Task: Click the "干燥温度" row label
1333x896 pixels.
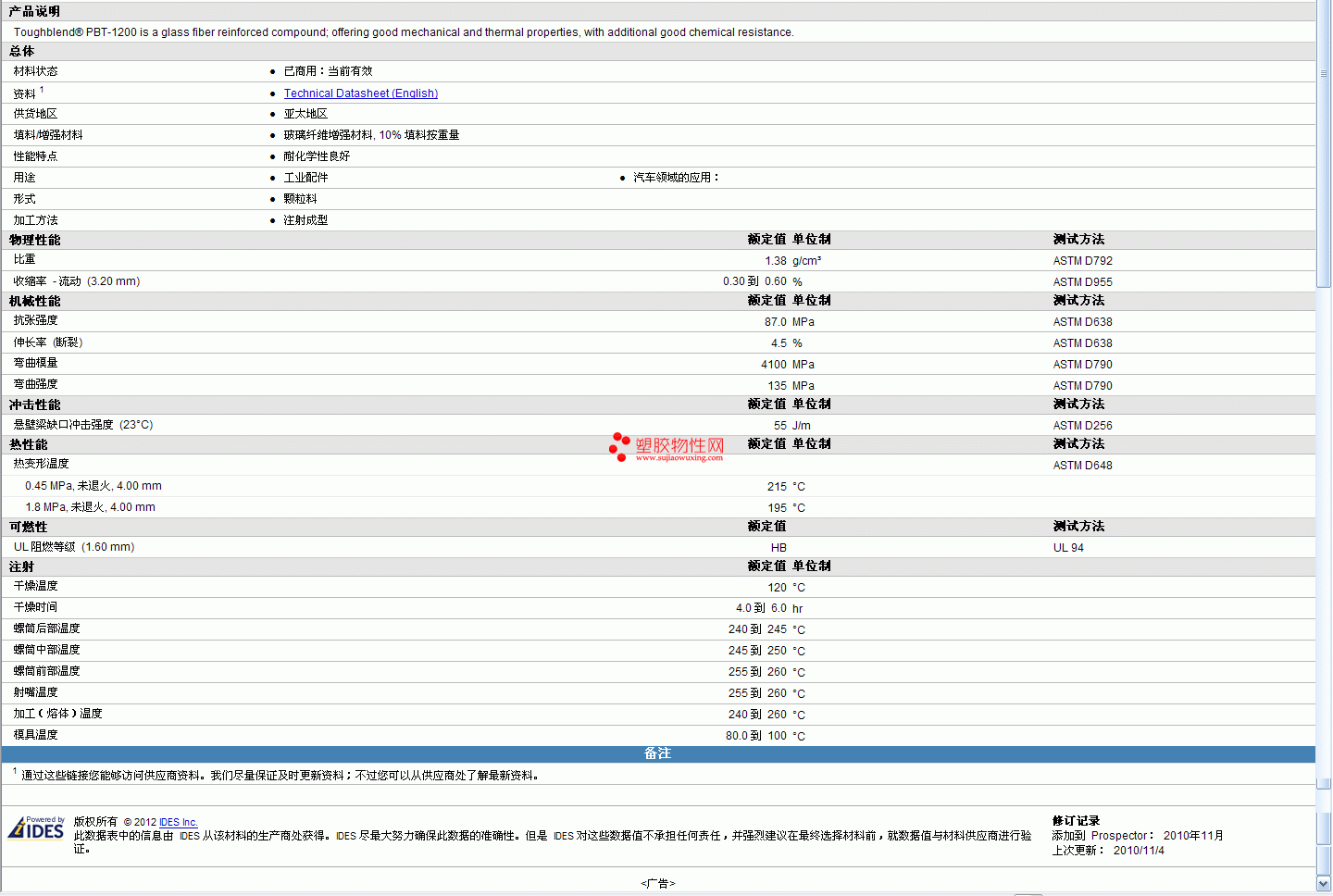Action: tap(36, 586)
